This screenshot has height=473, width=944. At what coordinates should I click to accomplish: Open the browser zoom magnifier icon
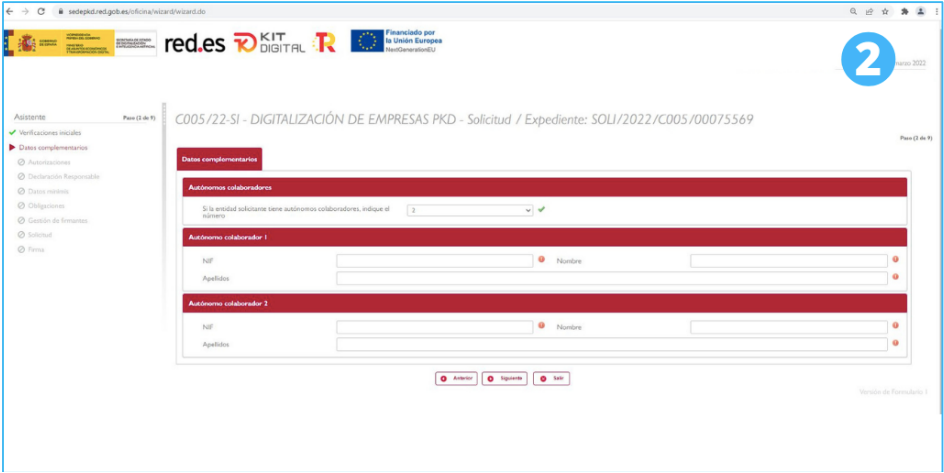[x=853, y=11]
